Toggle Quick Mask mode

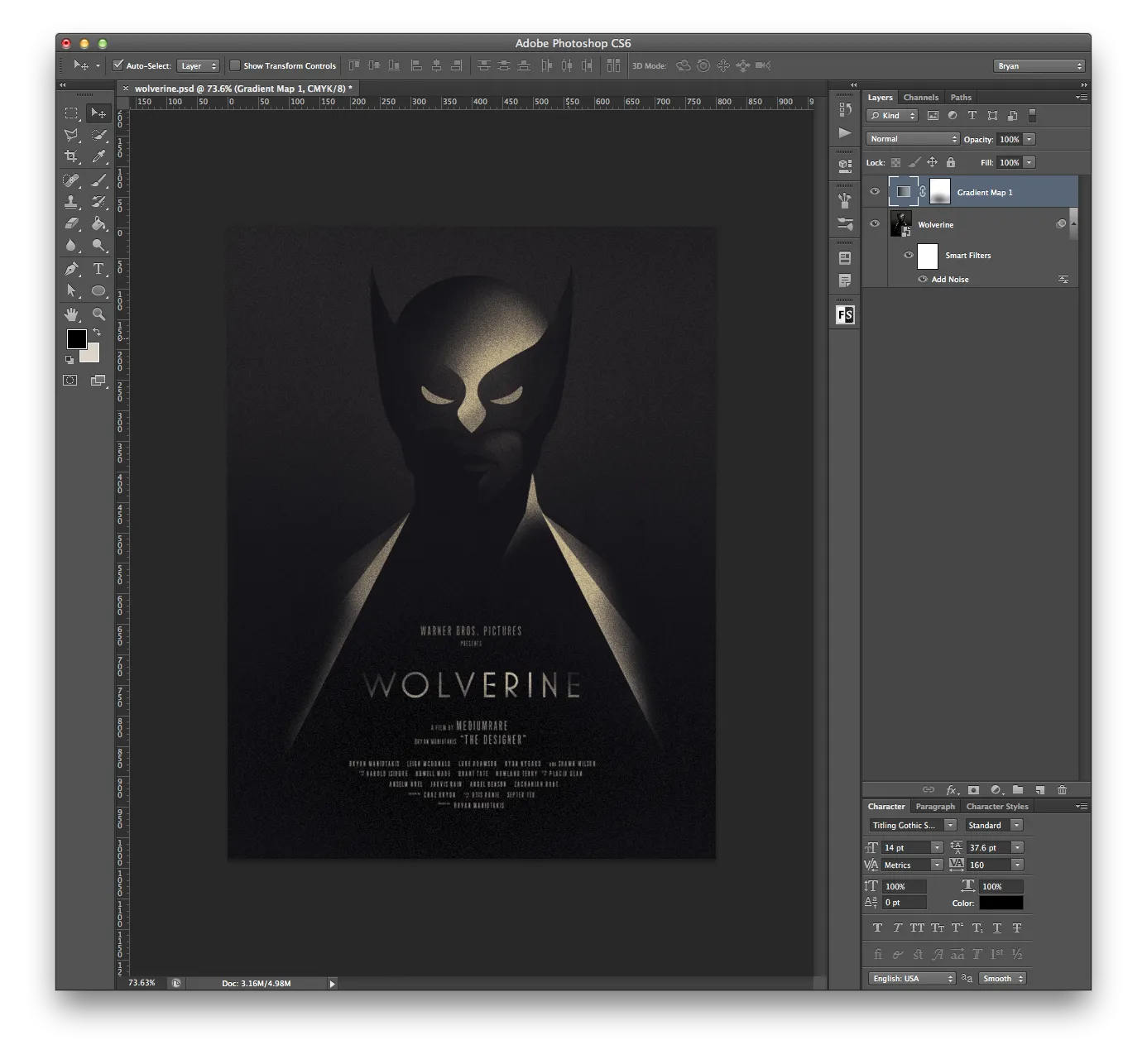pyautogui.click(x=70, y=381)
